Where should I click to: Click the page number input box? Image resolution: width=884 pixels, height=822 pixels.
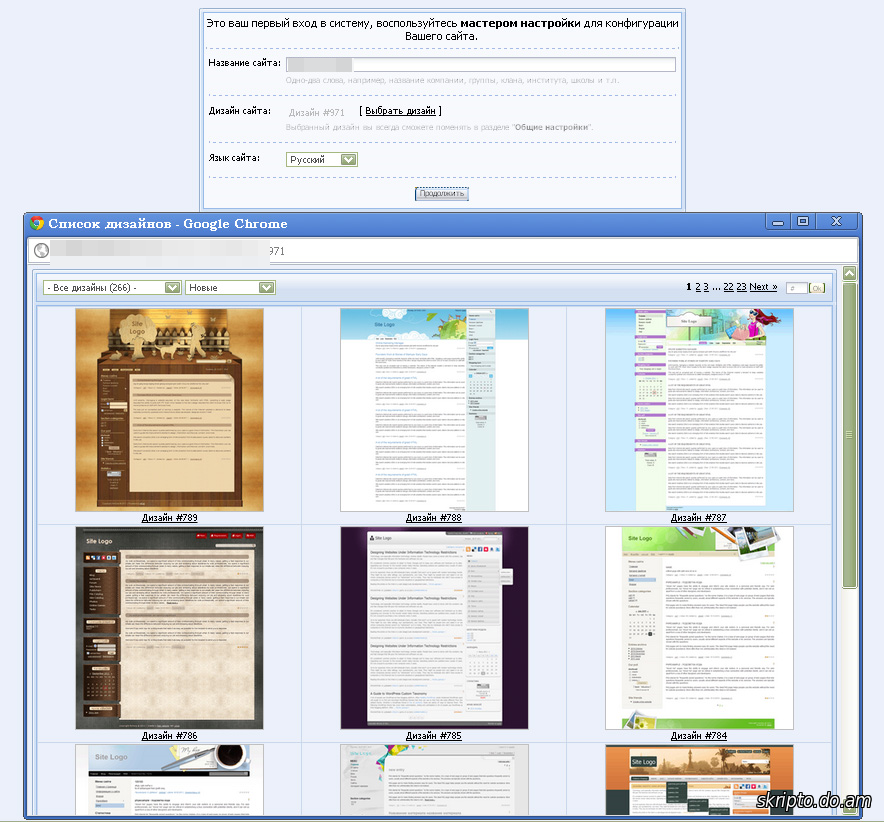pos(796,288)
